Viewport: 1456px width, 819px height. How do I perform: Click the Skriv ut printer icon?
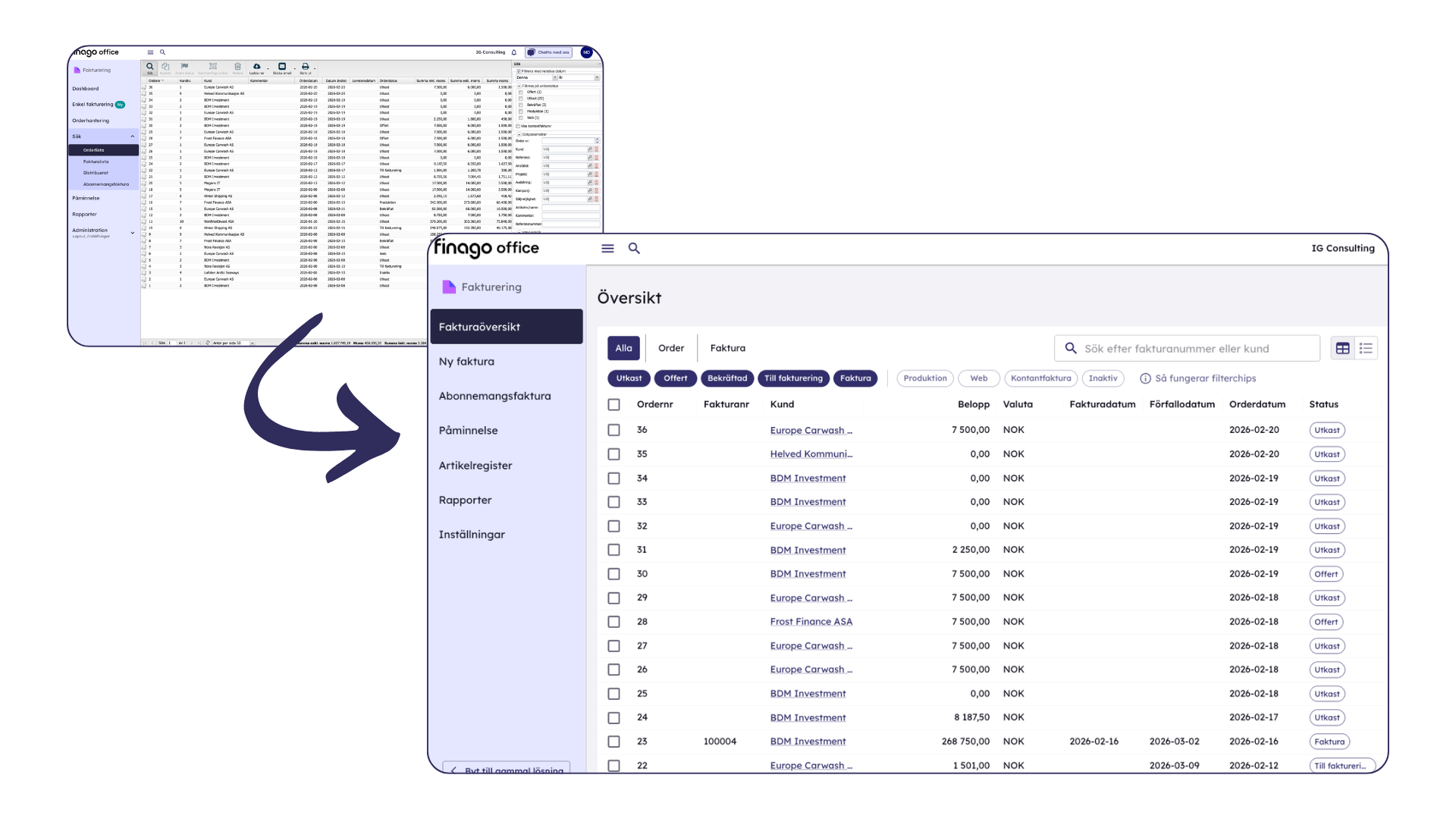click(x=306, y=67)
